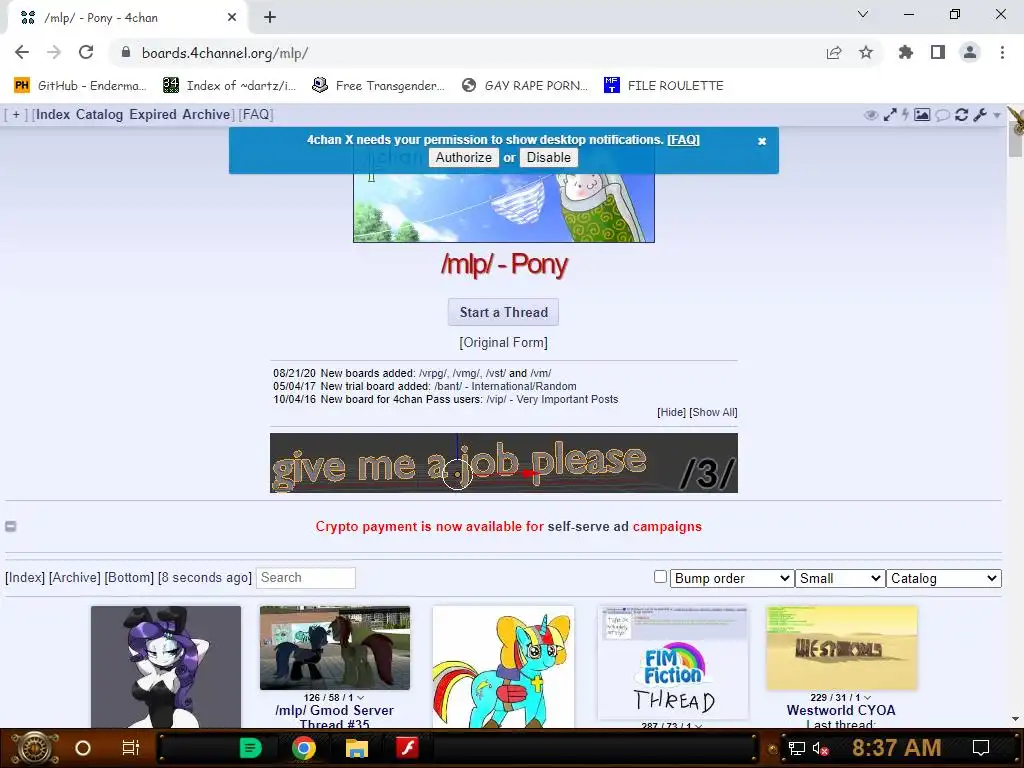Open the colorful unicorn drawing thumbnail

tap(504, 667)
